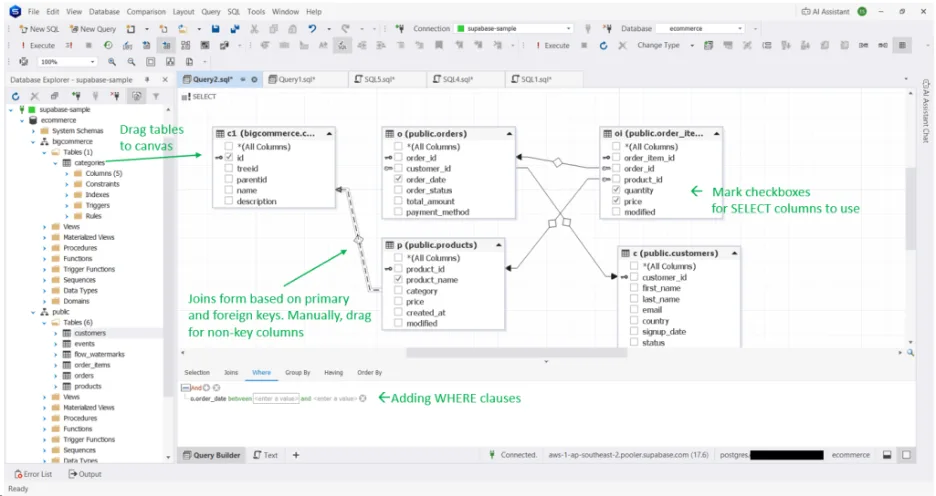This screenshot has width=936, height=496.
Task: Open the Connection dropdown showing supabase-sample
Action: [514, 29]
